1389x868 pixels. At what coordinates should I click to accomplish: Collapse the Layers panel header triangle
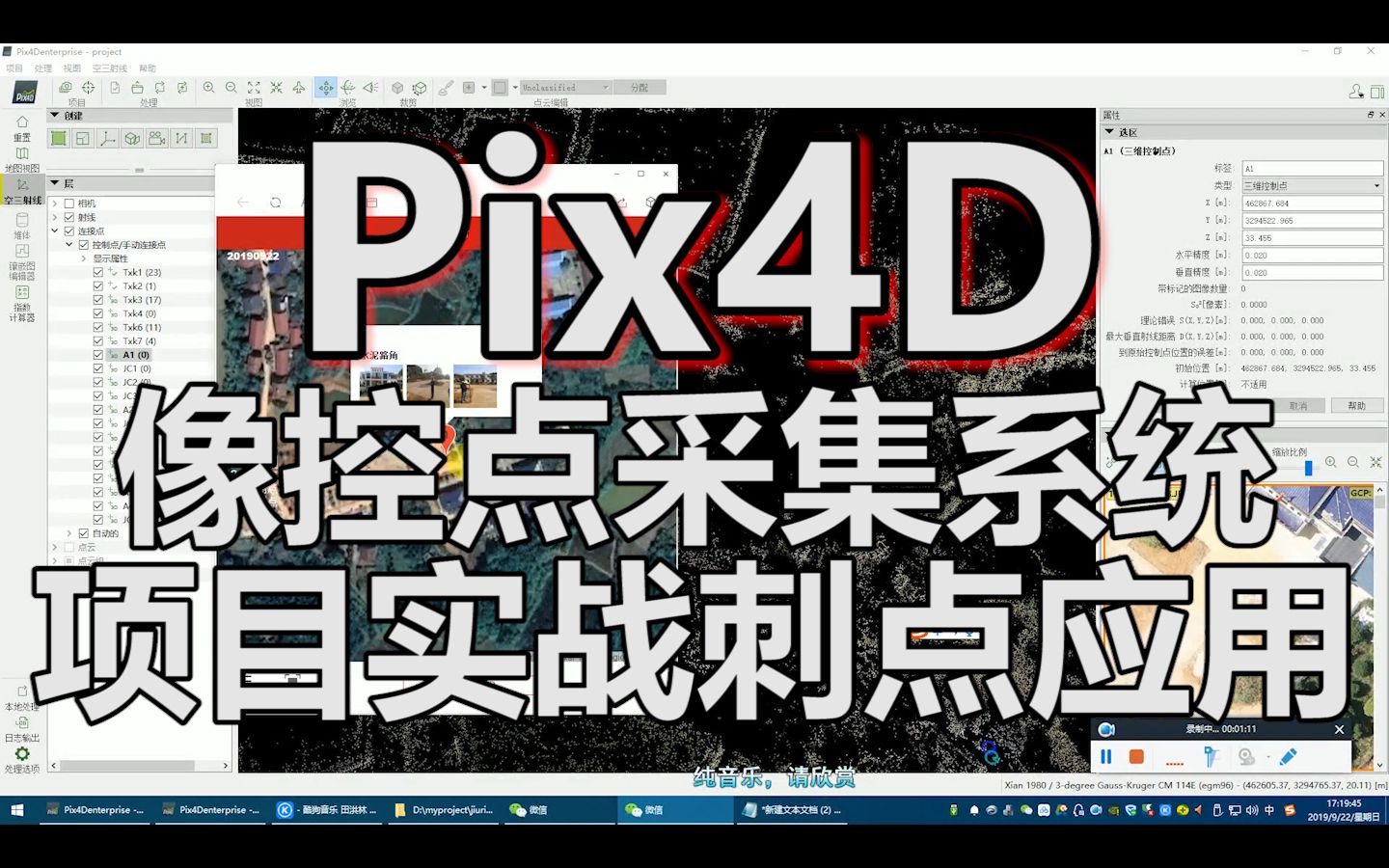(x=55, y=183)
